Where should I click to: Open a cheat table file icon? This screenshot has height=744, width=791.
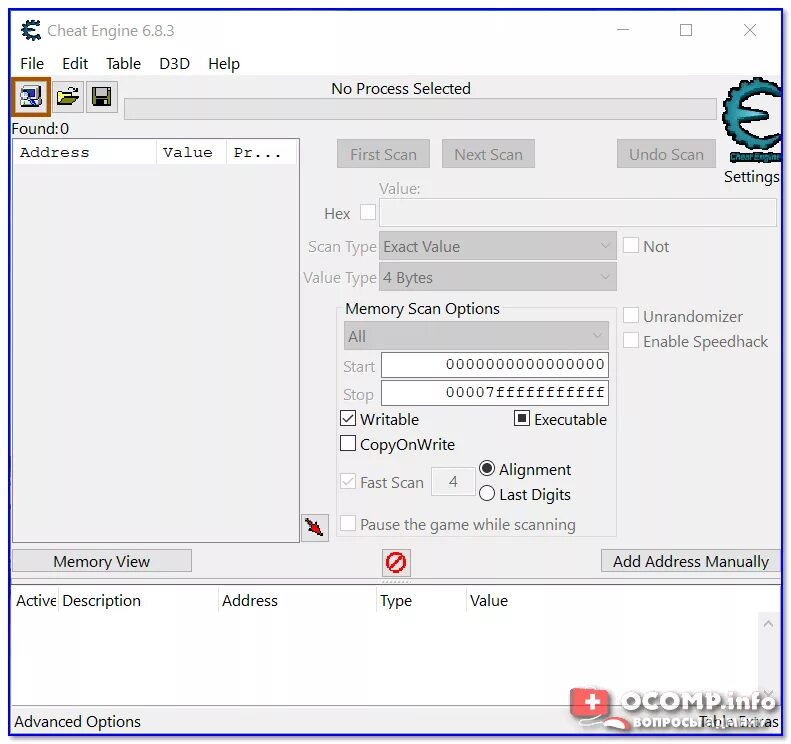[68, 96]
